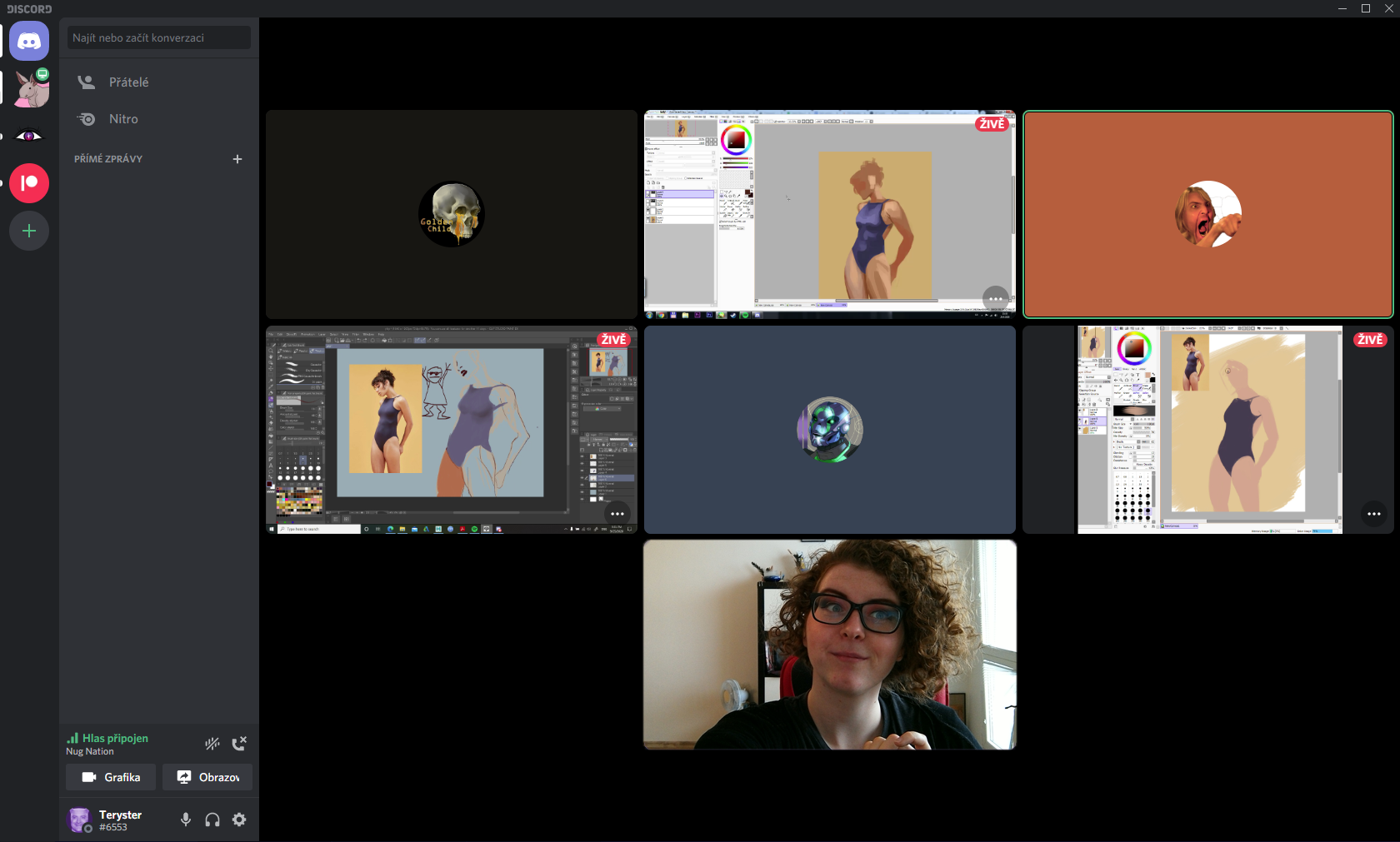Open the eye logo server
The image size is (1400, 842).
click(x=29, y=136)
